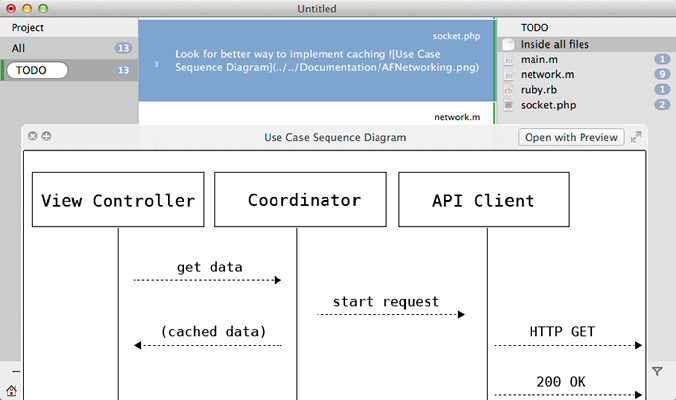
Task: Click the fullscreen expand arrows in preview
Action: click(x=636, y=137)
